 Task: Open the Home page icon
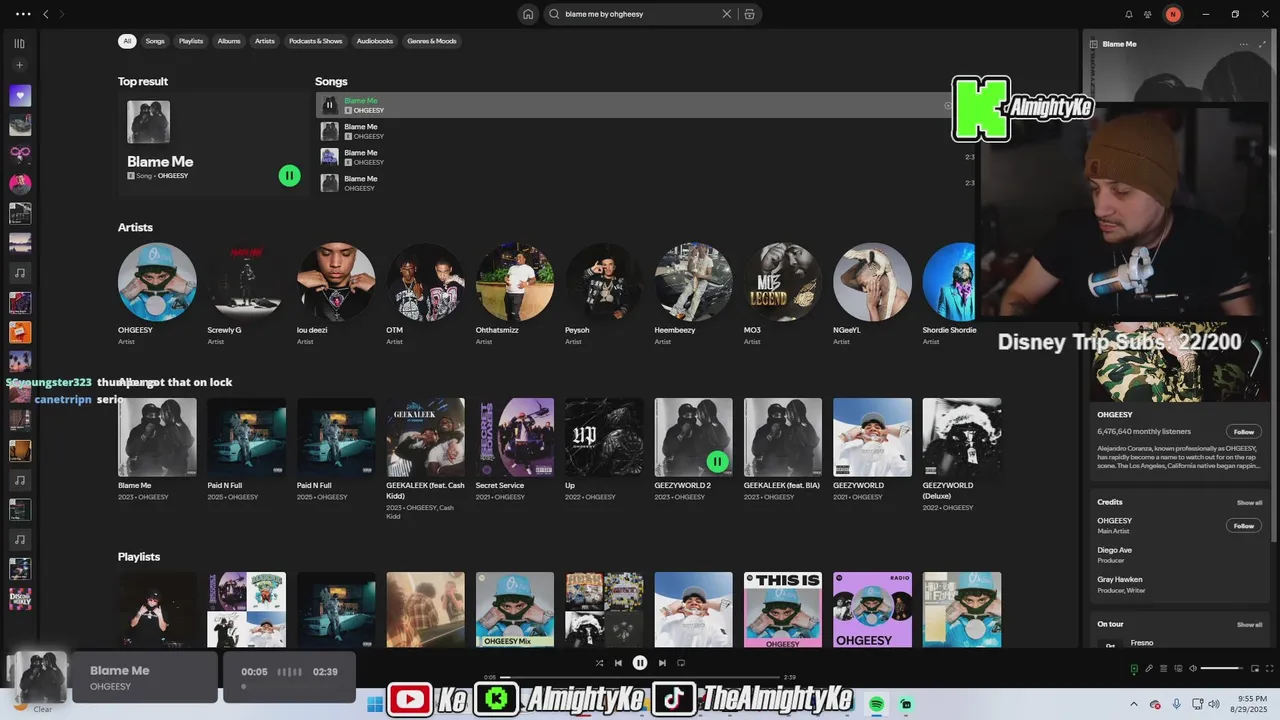point(528,14)
